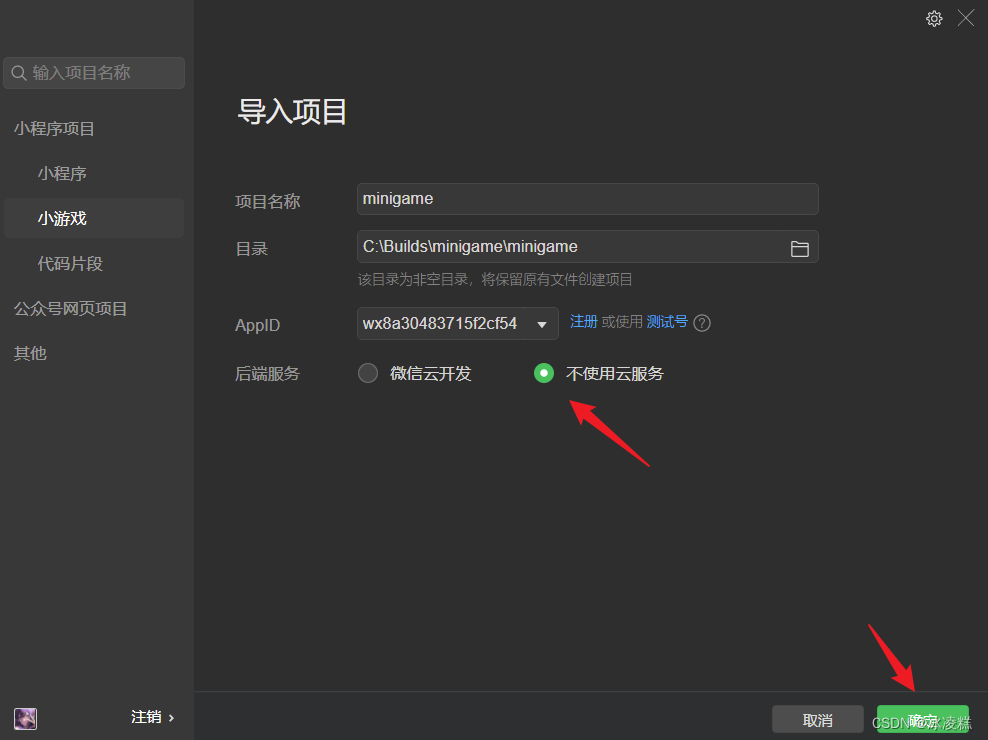
Task: Select the 微信云开发 radio button
Action: click(368, 373)
